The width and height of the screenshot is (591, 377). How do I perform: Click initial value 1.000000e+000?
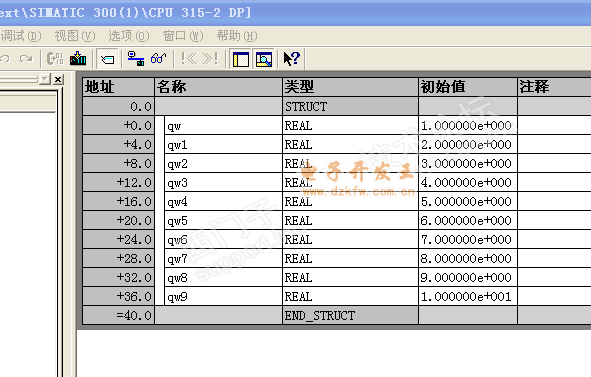tap(468, 126)
